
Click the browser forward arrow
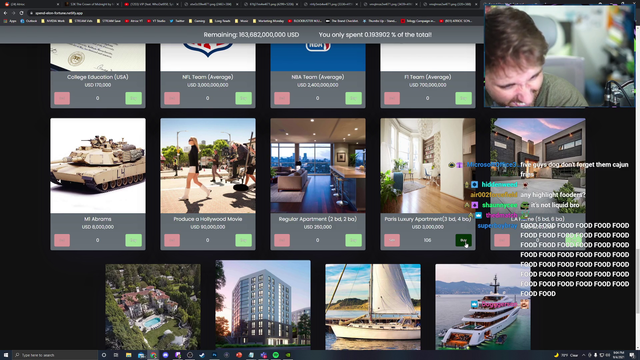tap(13, 13)
